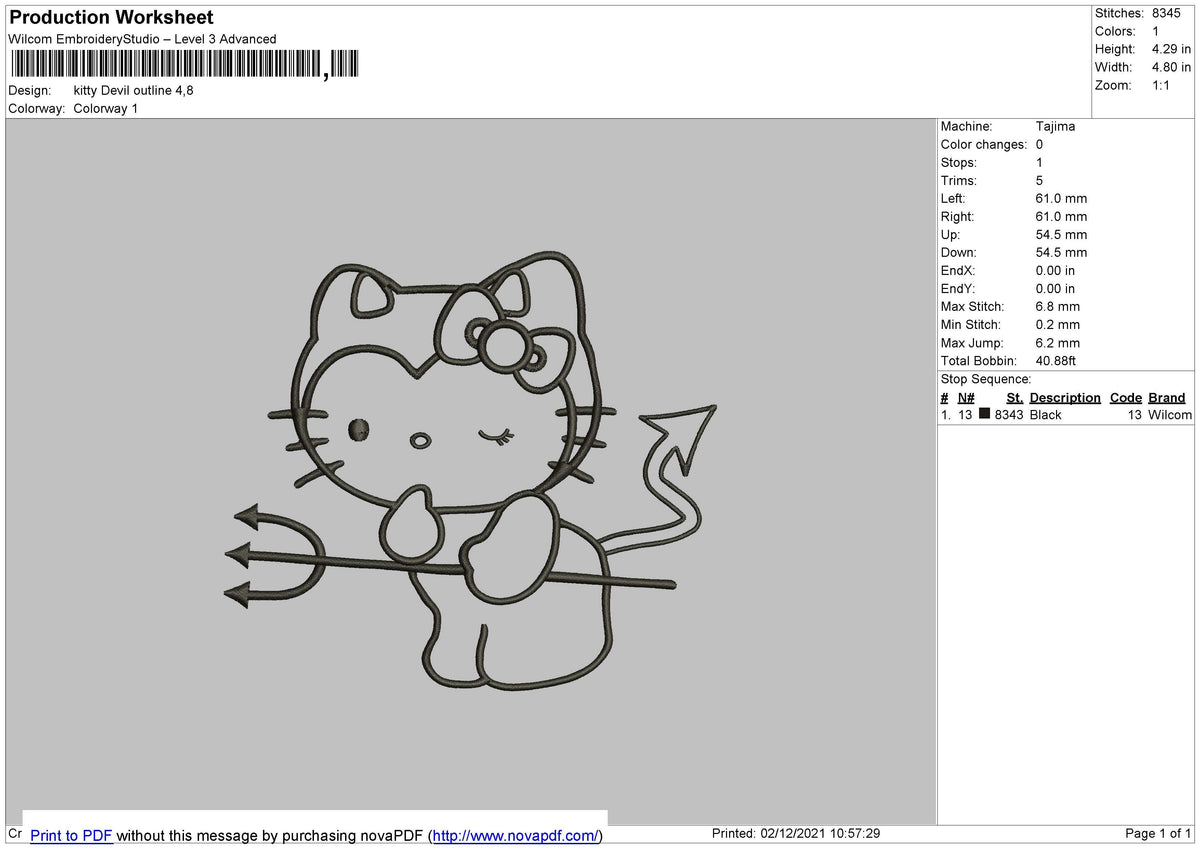This screenshot has height=848, width=1200.
Task: Click the stitch count 8343 in stop sequence
Action: tap(1009, 414)
